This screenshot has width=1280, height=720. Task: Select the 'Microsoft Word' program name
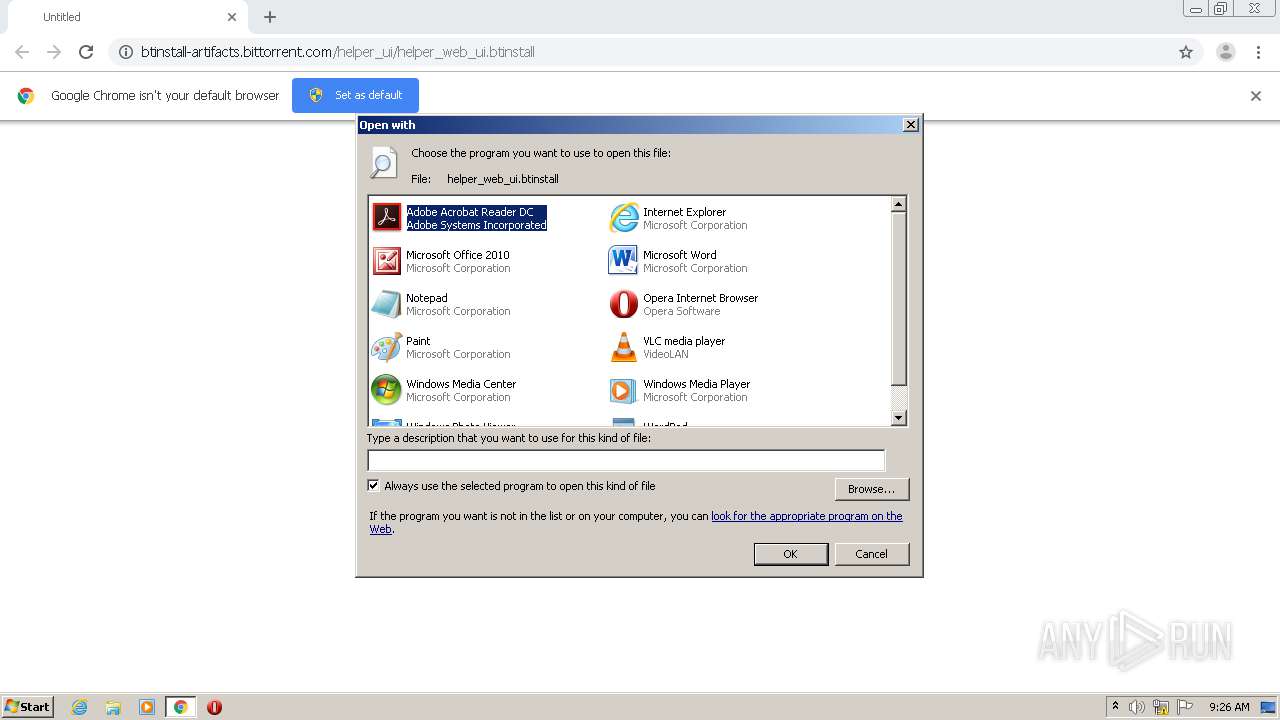tap(680, 255)
